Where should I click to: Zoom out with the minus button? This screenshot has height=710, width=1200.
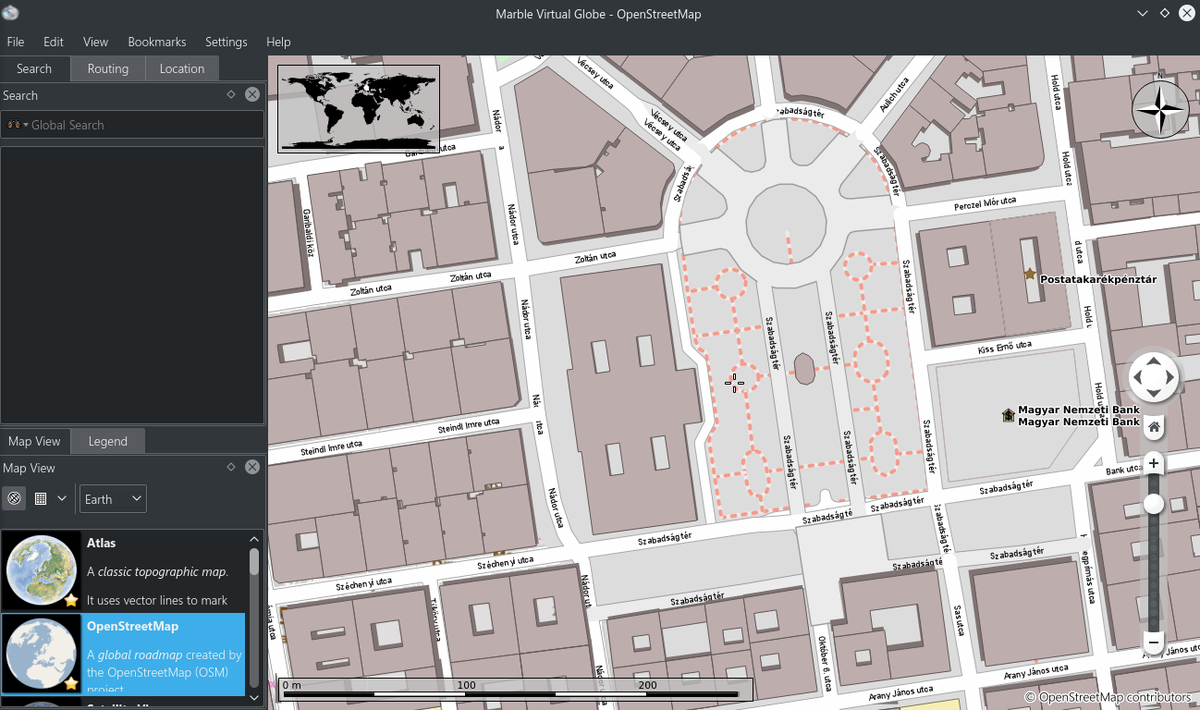1153,641
